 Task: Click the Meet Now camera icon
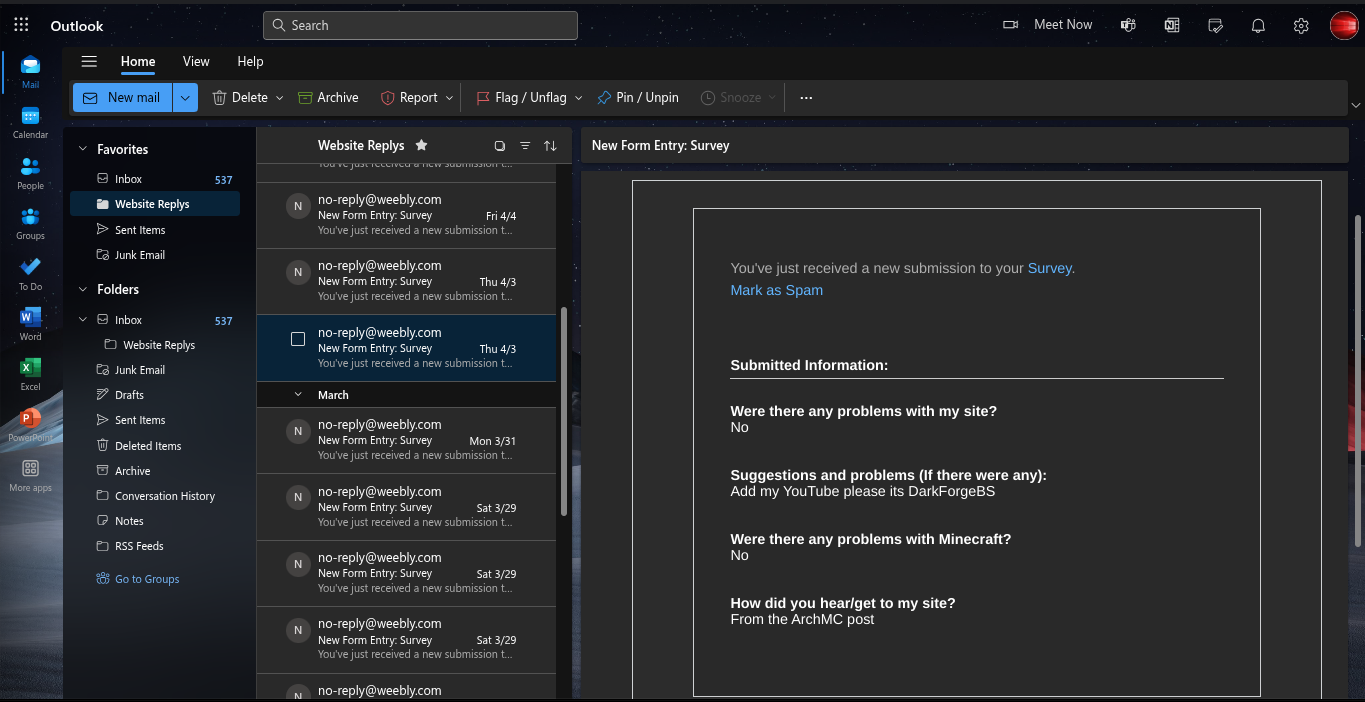(x=1010, y=25)
